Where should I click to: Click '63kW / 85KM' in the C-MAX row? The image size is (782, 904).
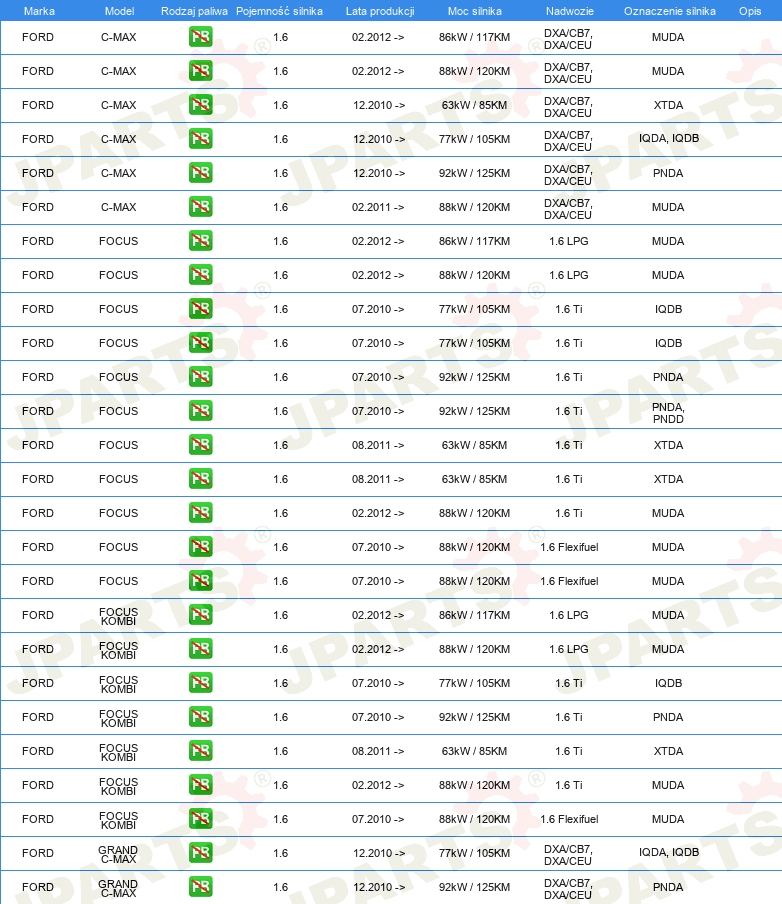(x=475, y=105)
